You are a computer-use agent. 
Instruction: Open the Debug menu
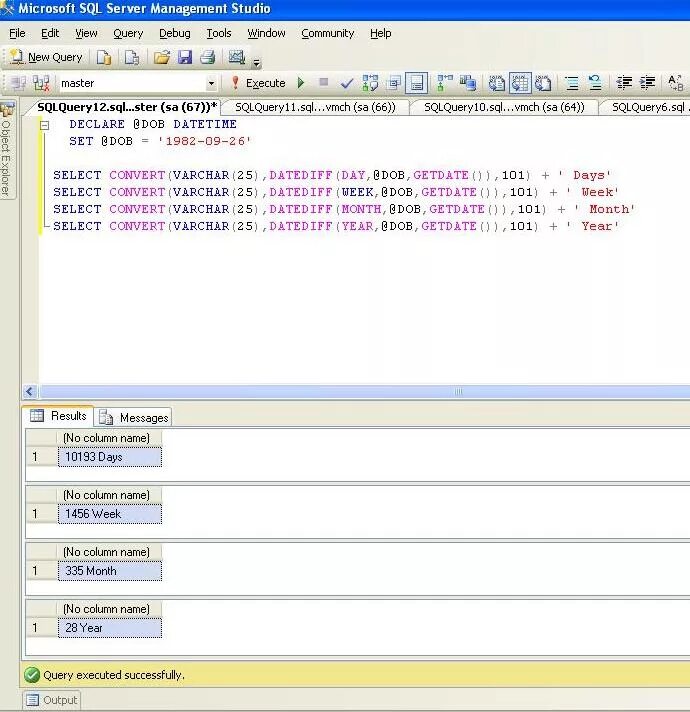[175, 33]
